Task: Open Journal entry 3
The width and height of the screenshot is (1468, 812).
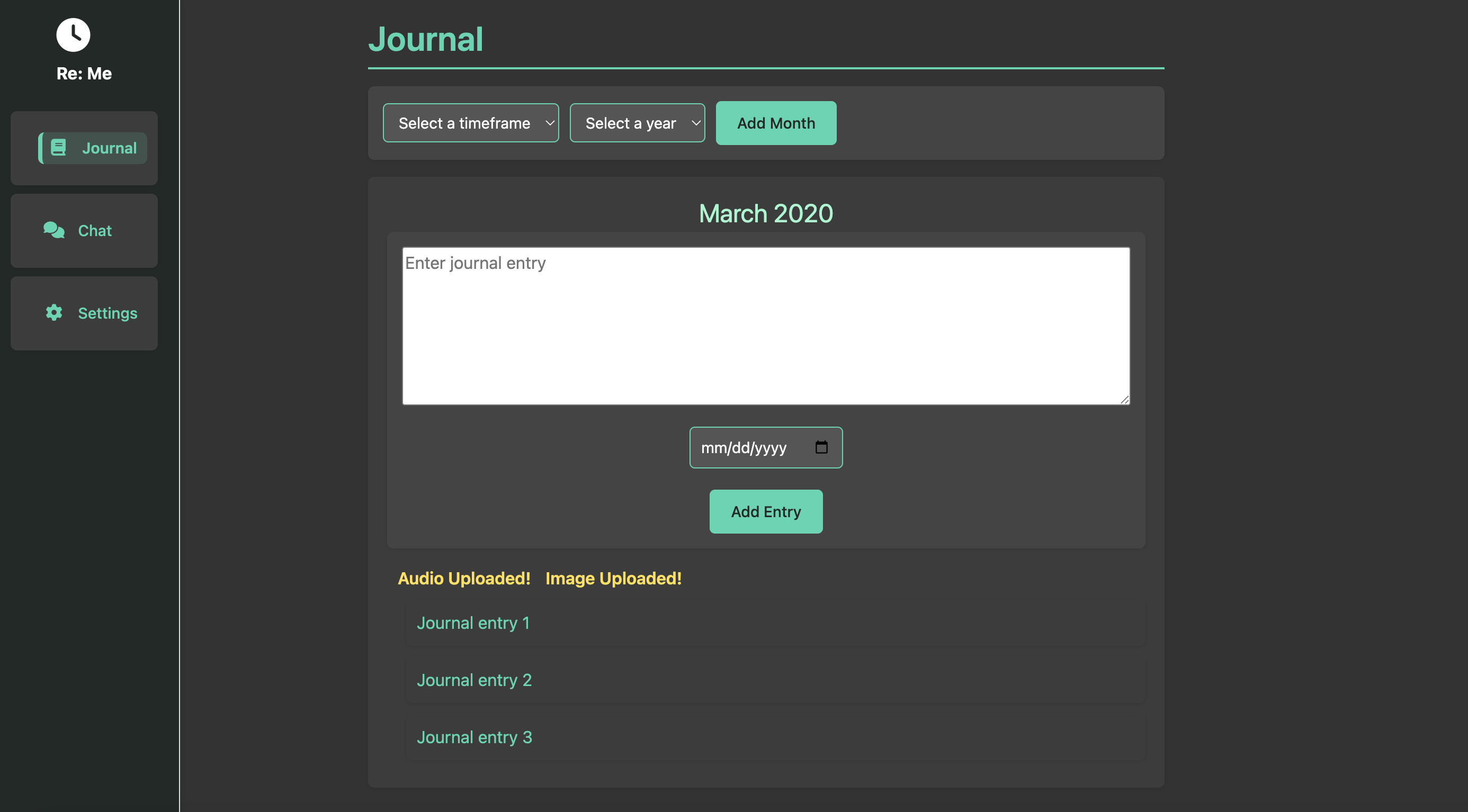Action: tap(473, 737)
